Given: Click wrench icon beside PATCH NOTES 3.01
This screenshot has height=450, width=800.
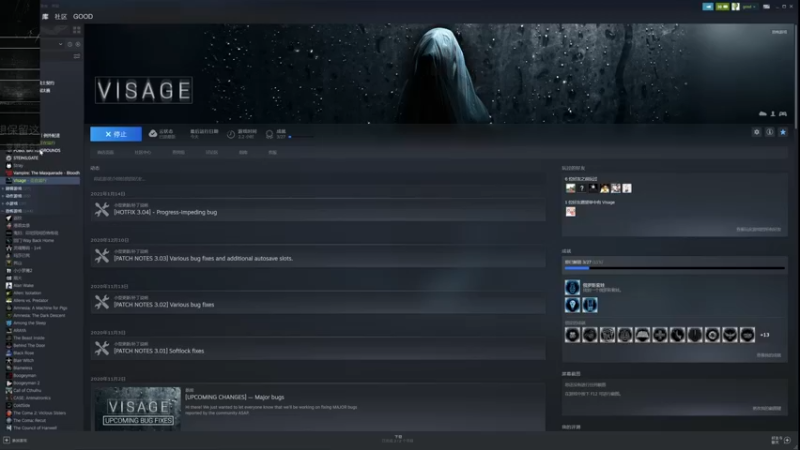Looking at the screenshot, I should [x=102, y=348].
